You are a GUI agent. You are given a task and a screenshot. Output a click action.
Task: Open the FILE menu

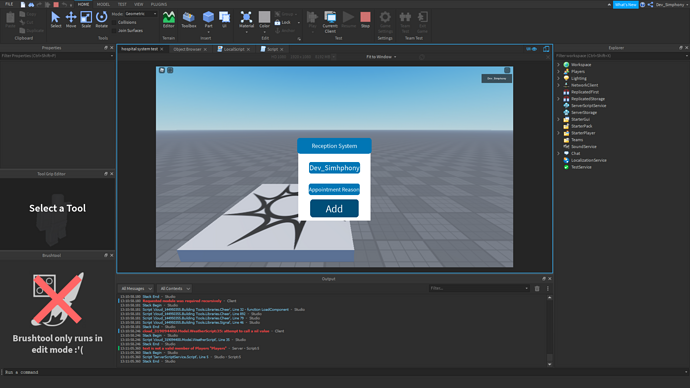pyautogui.click(x=9, y=4)
